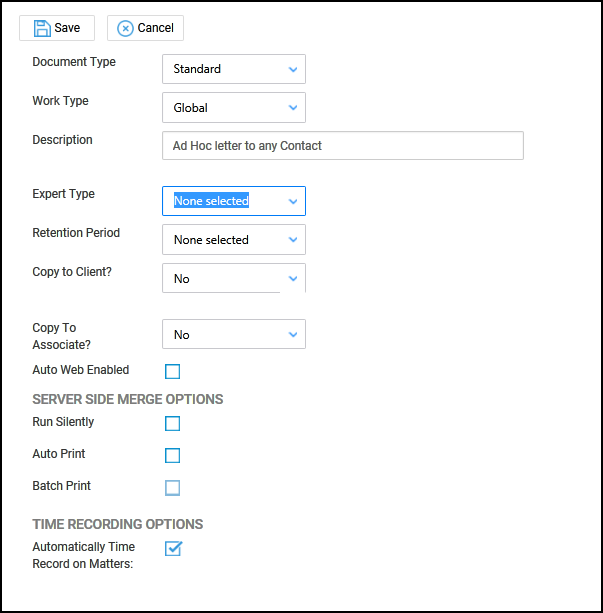Select the 'Standard' value in Document Type

[197, 69]
